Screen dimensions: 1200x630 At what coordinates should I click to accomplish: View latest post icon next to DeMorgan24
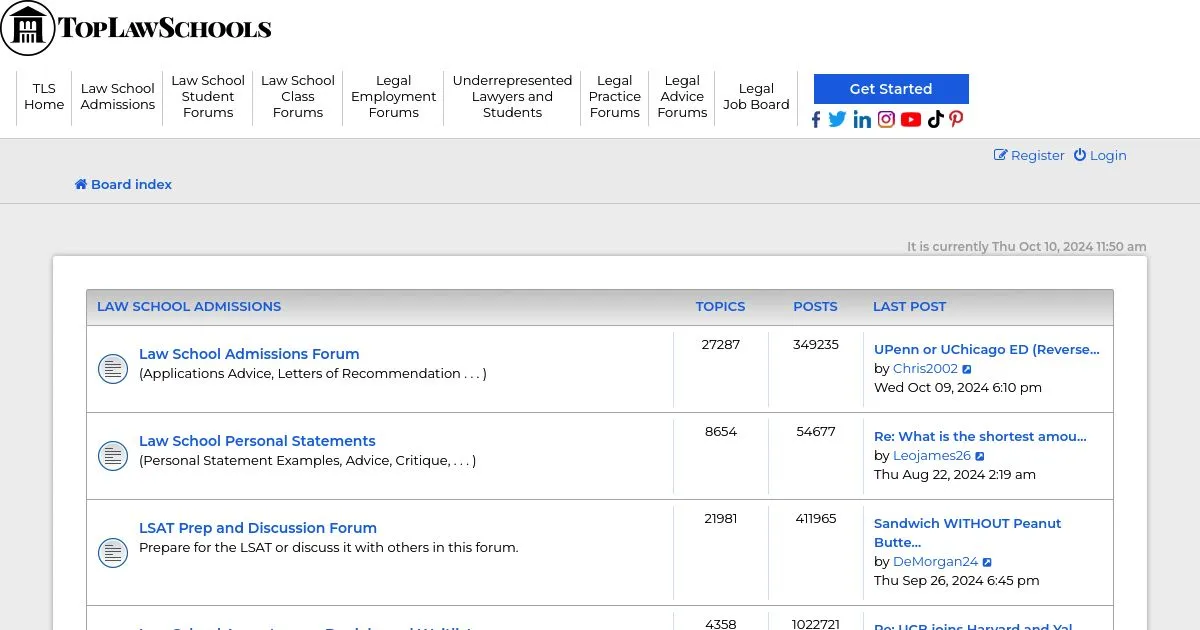988,562
